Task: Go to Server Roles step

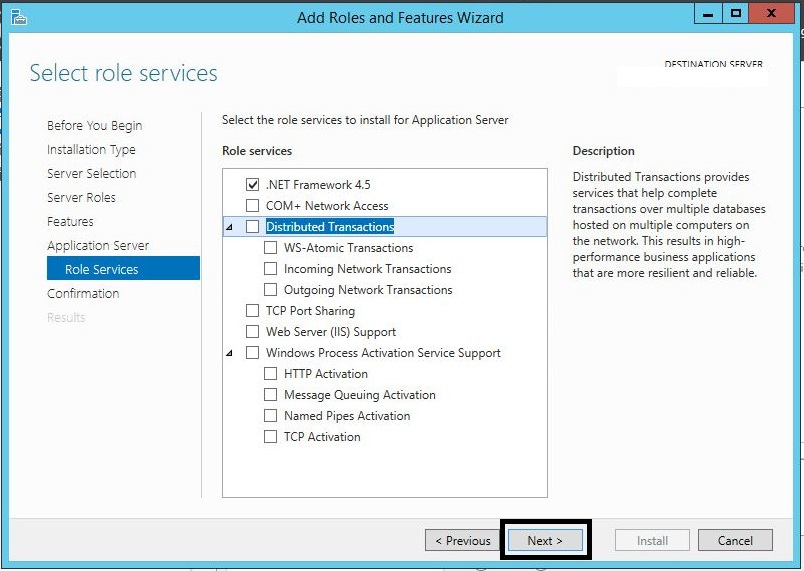Action: point(81,198)
